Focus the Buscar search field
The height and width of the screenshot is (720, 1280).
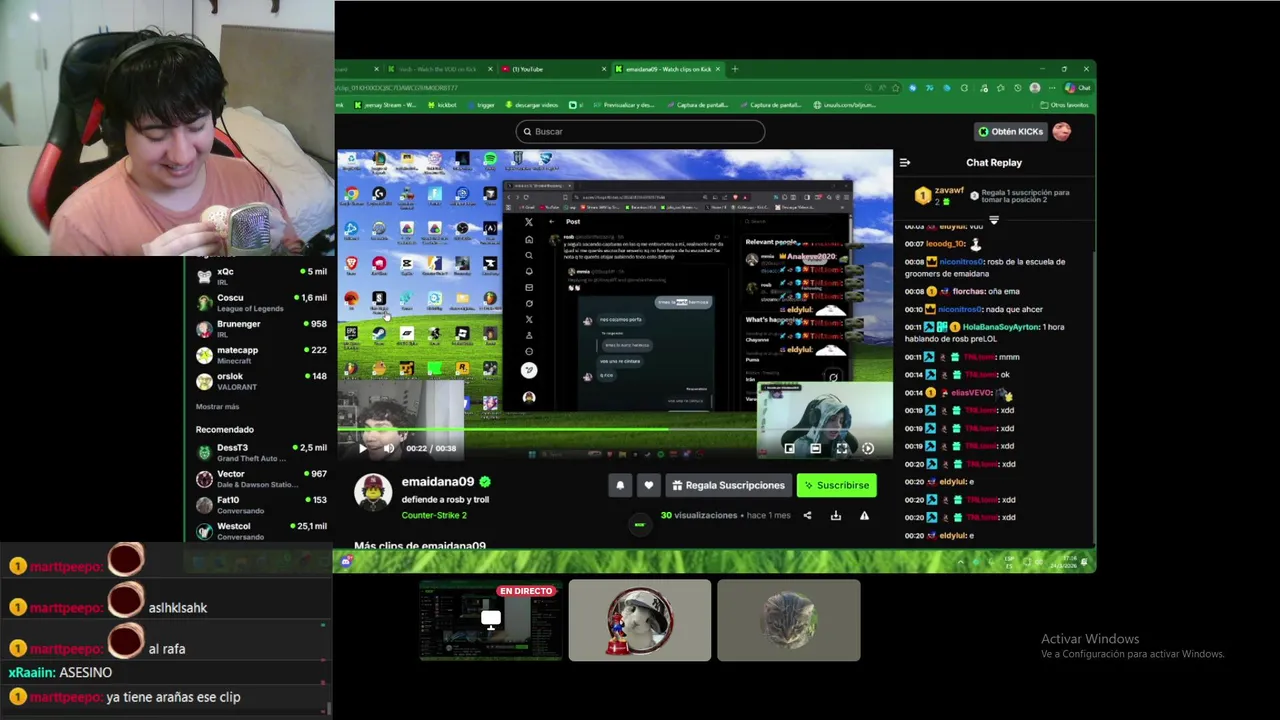[x=640, y=131]
